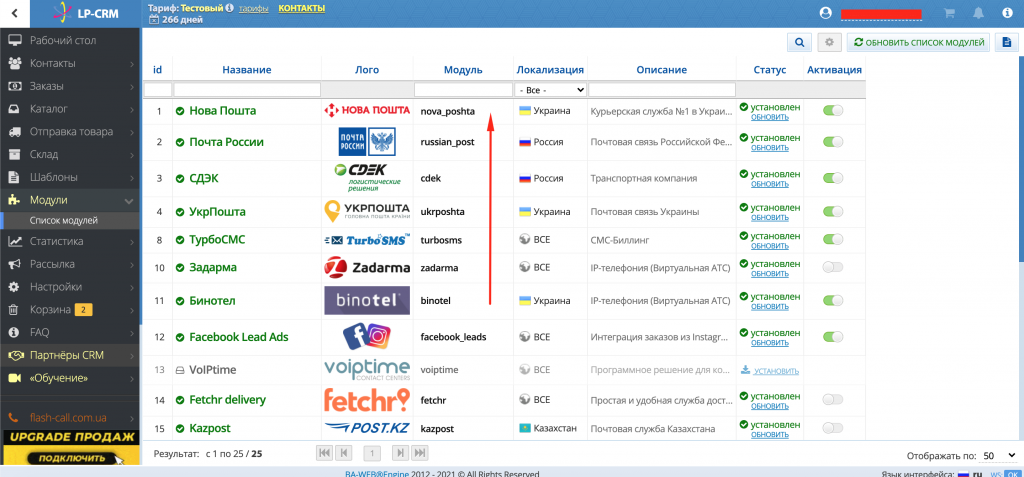This screenshot has width=1024, height=477.
Task: Open notifications bell icon
Action: (x=978, y=13)
